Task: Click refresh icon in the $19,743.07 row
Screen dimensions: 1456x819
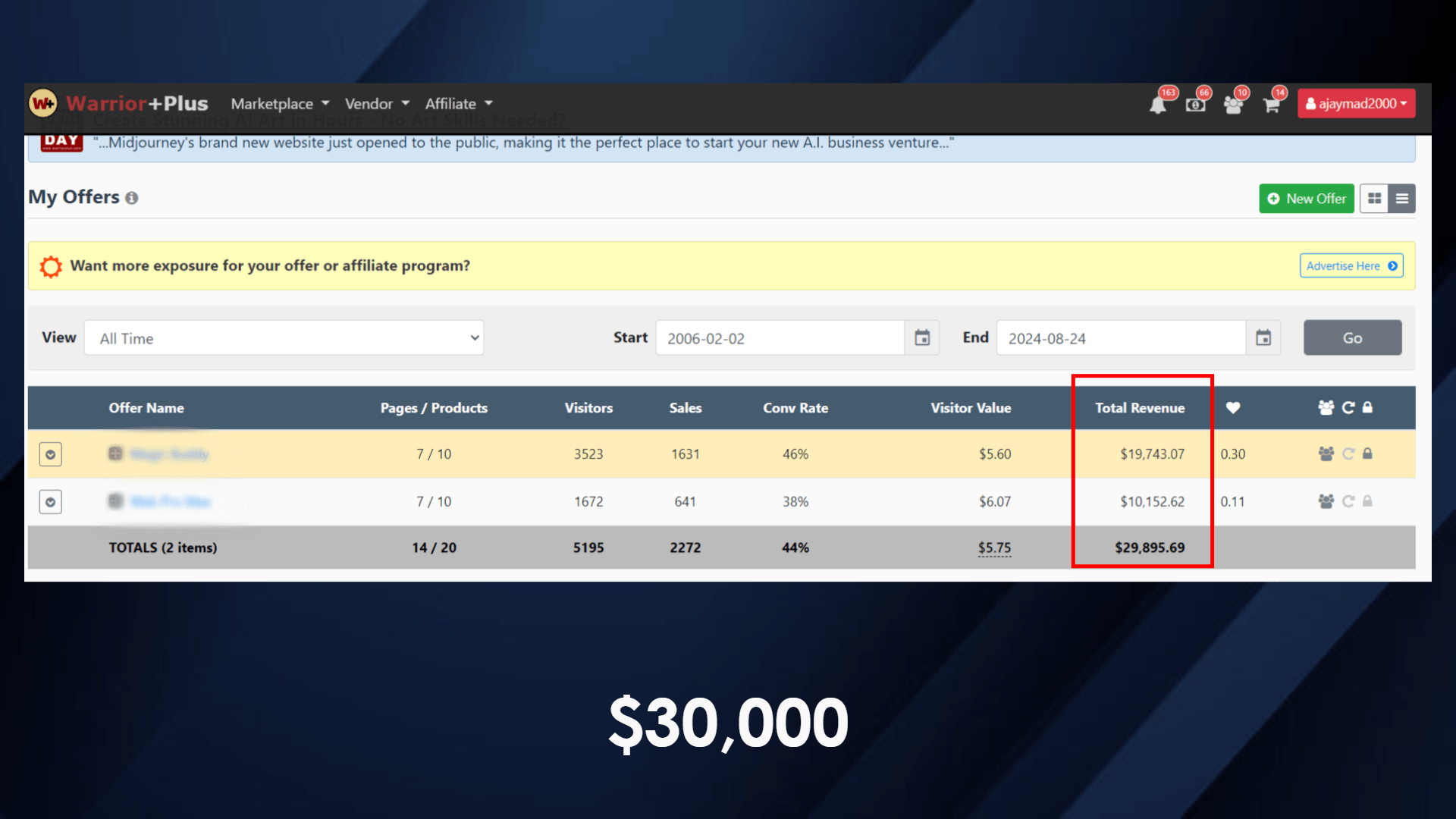Action: coord(1348,453)
